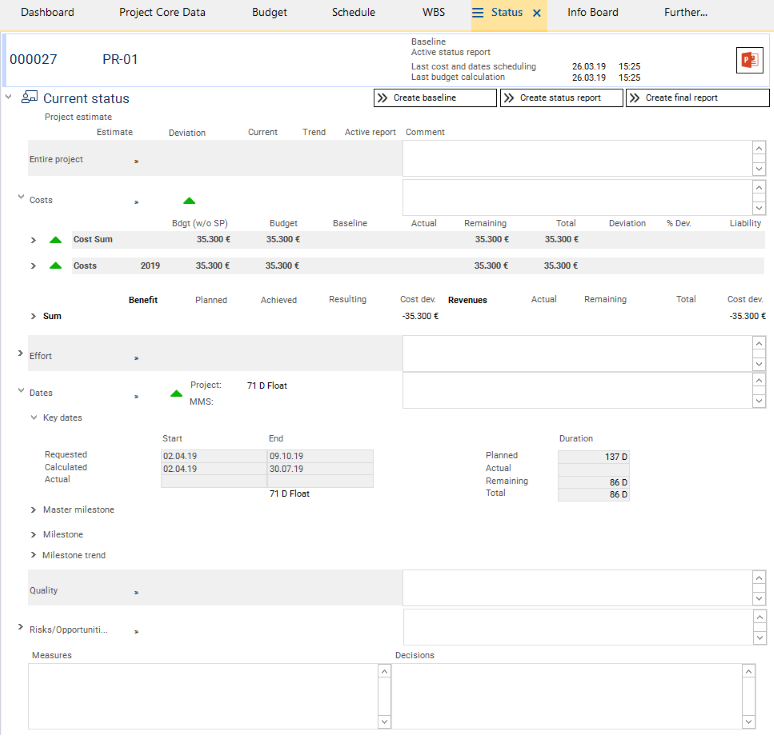Click green deviation triangle in Costs estimate row
The image size is (774, 736).
(189, 200)
